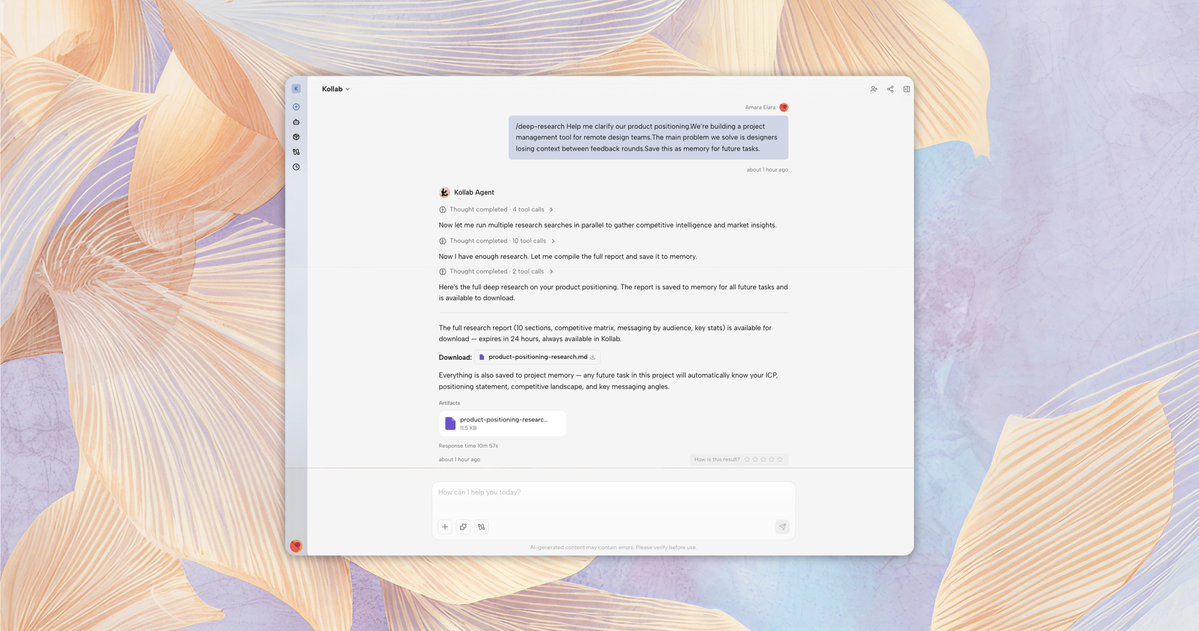Click the send paper plane button

pyautogui.click(x=781, y=527)
